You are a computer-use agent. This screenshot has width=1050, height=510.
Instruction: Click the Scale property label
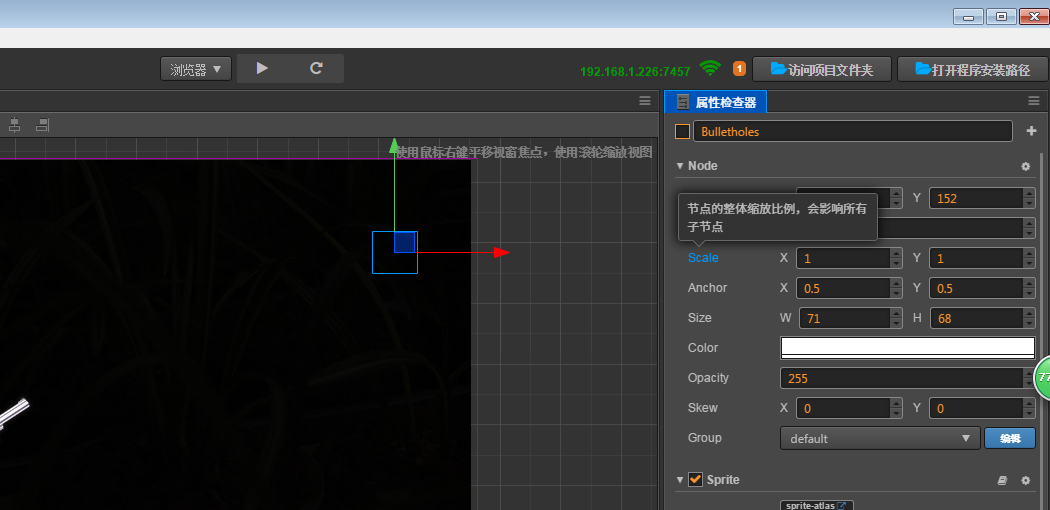coord(702,258)
